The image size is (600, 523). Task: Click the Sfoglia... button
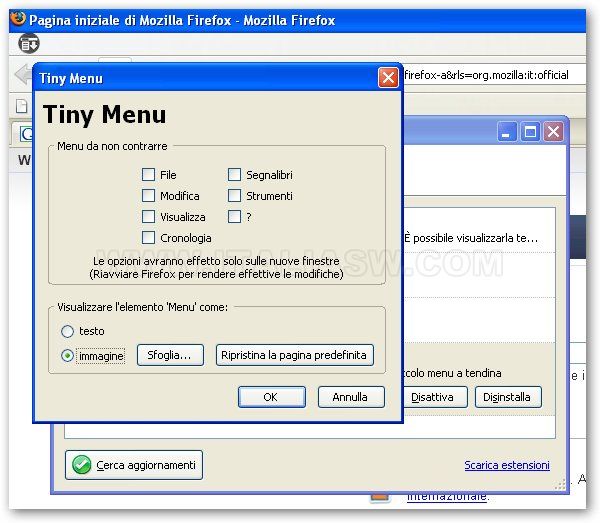click(x=170, y=355)
